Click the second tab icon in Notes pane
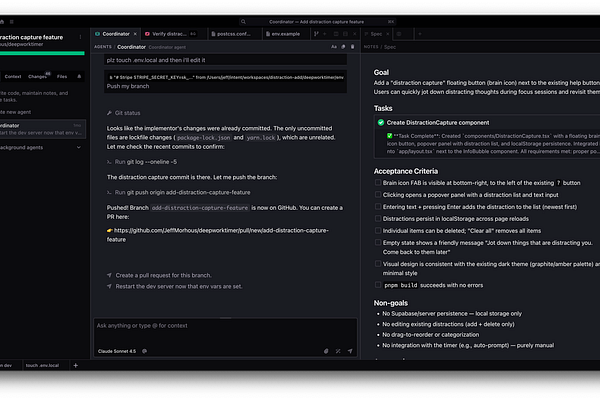 click(x=399, y=34)
